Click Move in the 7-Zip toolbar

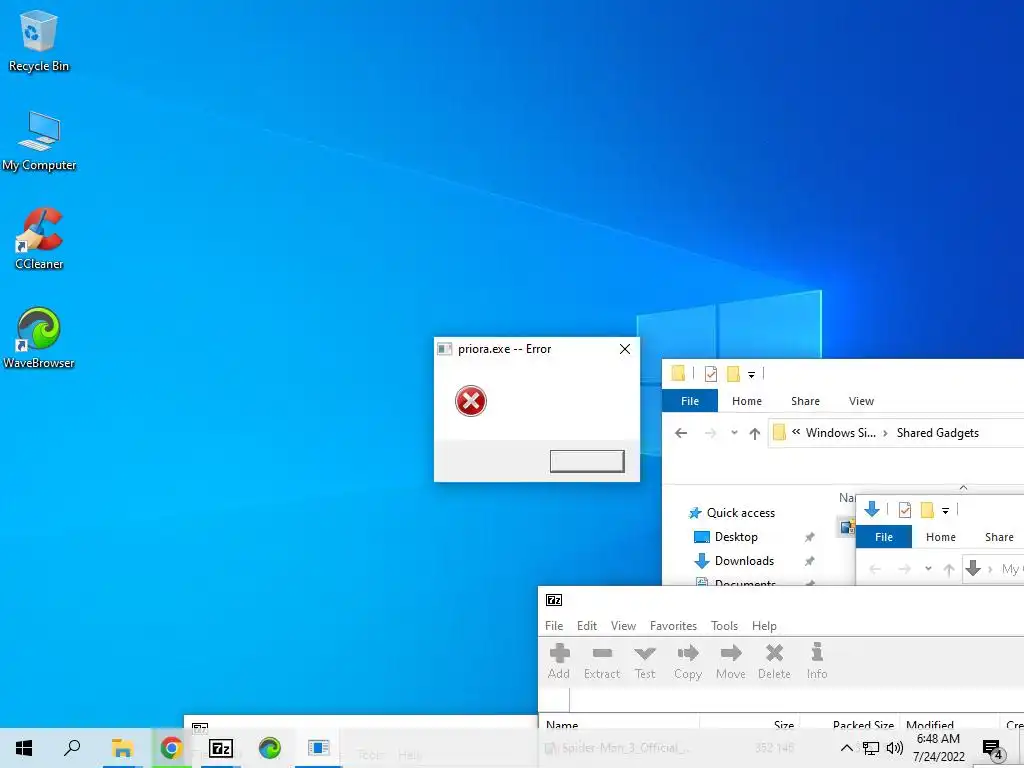click(731, 661)
